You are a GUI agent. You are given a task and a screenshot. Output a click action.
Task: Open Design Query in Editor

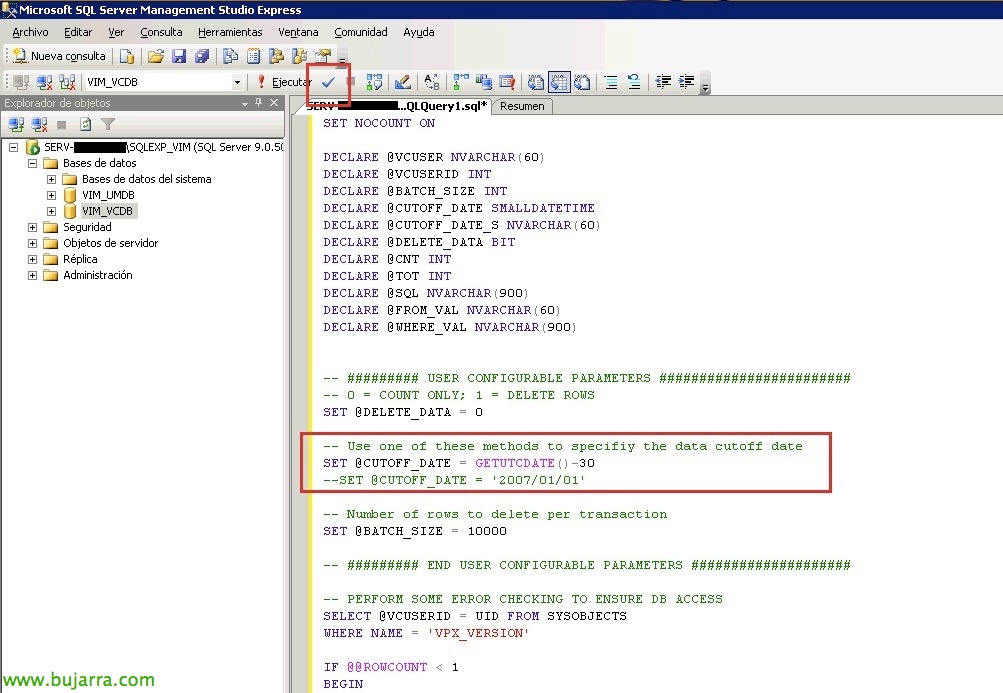[x=402, y=82]
